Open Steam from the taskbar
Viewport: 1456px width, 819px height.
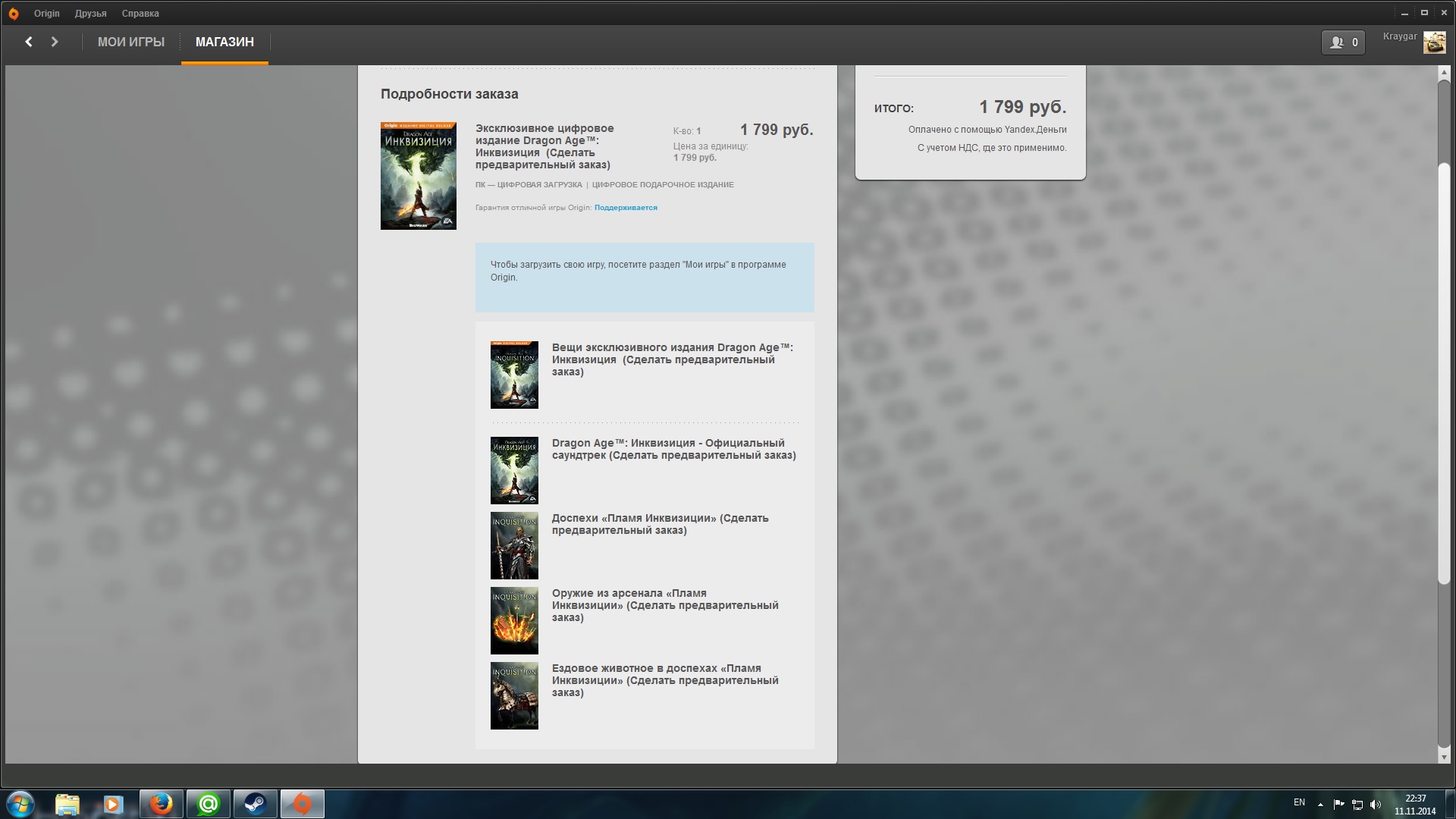tap(255, 804)
